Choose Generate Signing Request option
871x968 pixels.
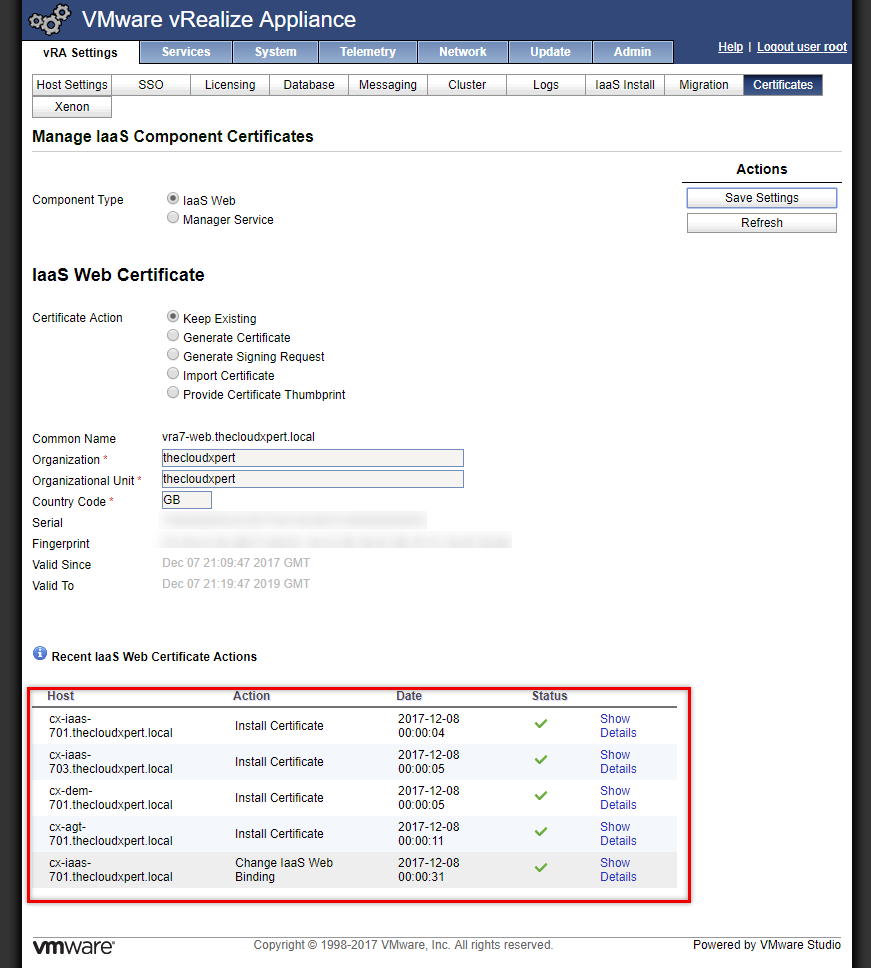[174, 356]
